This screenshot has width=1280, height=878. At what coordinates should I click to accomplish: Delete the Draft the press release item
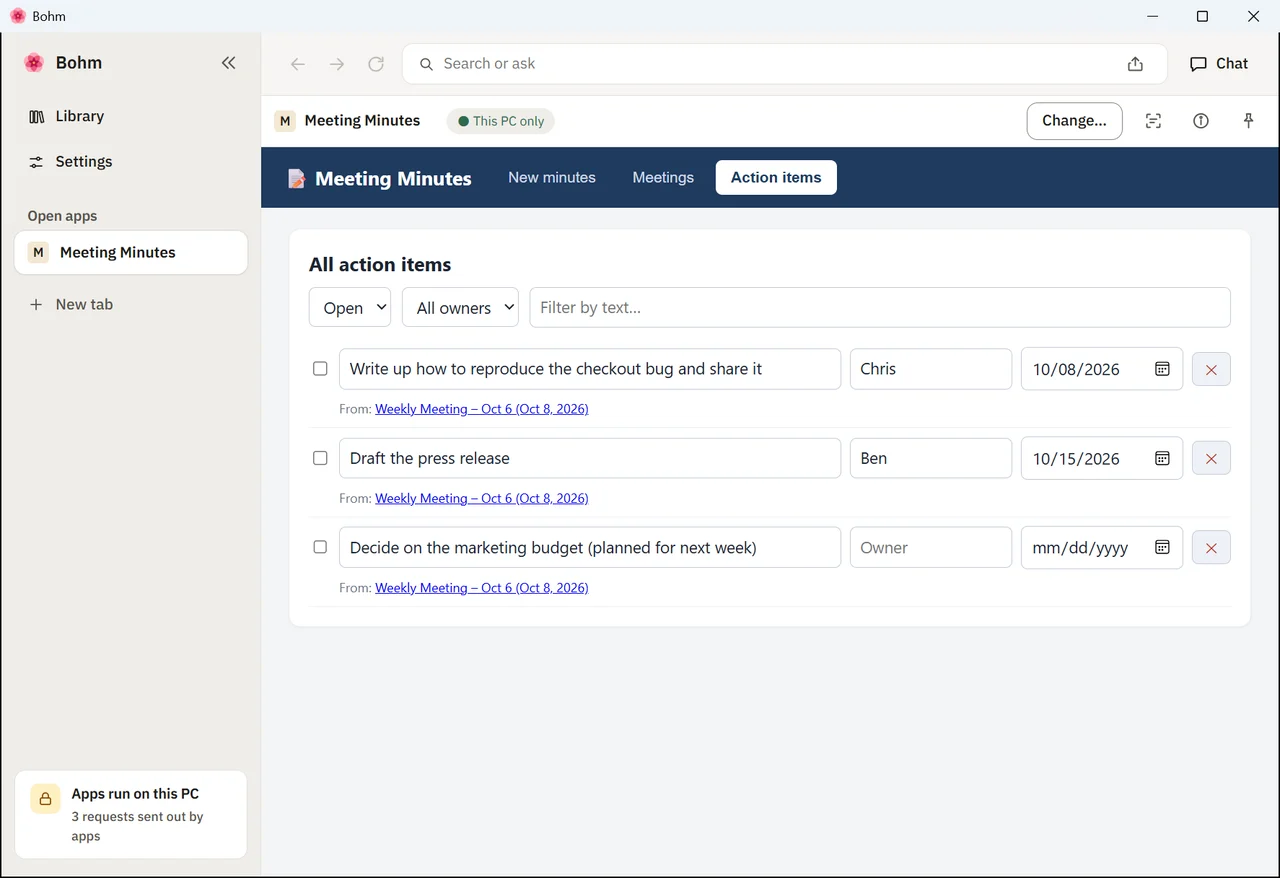point(1211,458)
